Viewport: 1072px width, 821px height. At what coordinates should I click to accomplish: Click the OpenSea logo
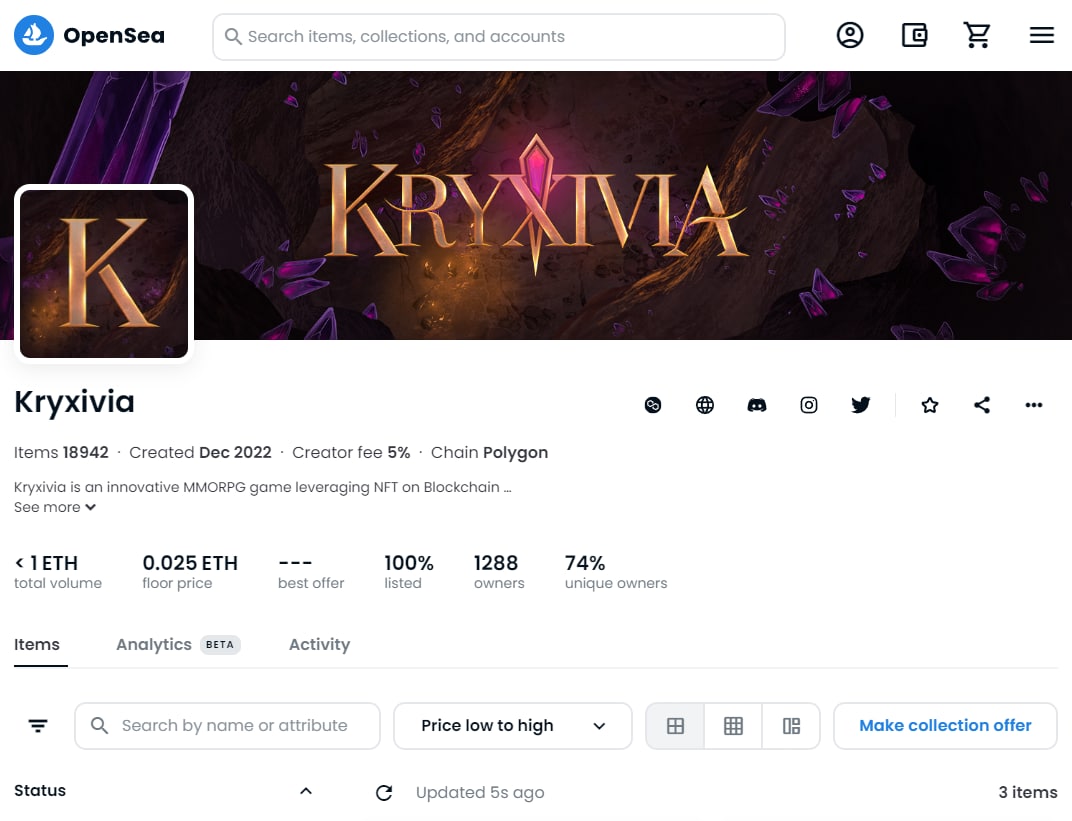click(90, 35)
